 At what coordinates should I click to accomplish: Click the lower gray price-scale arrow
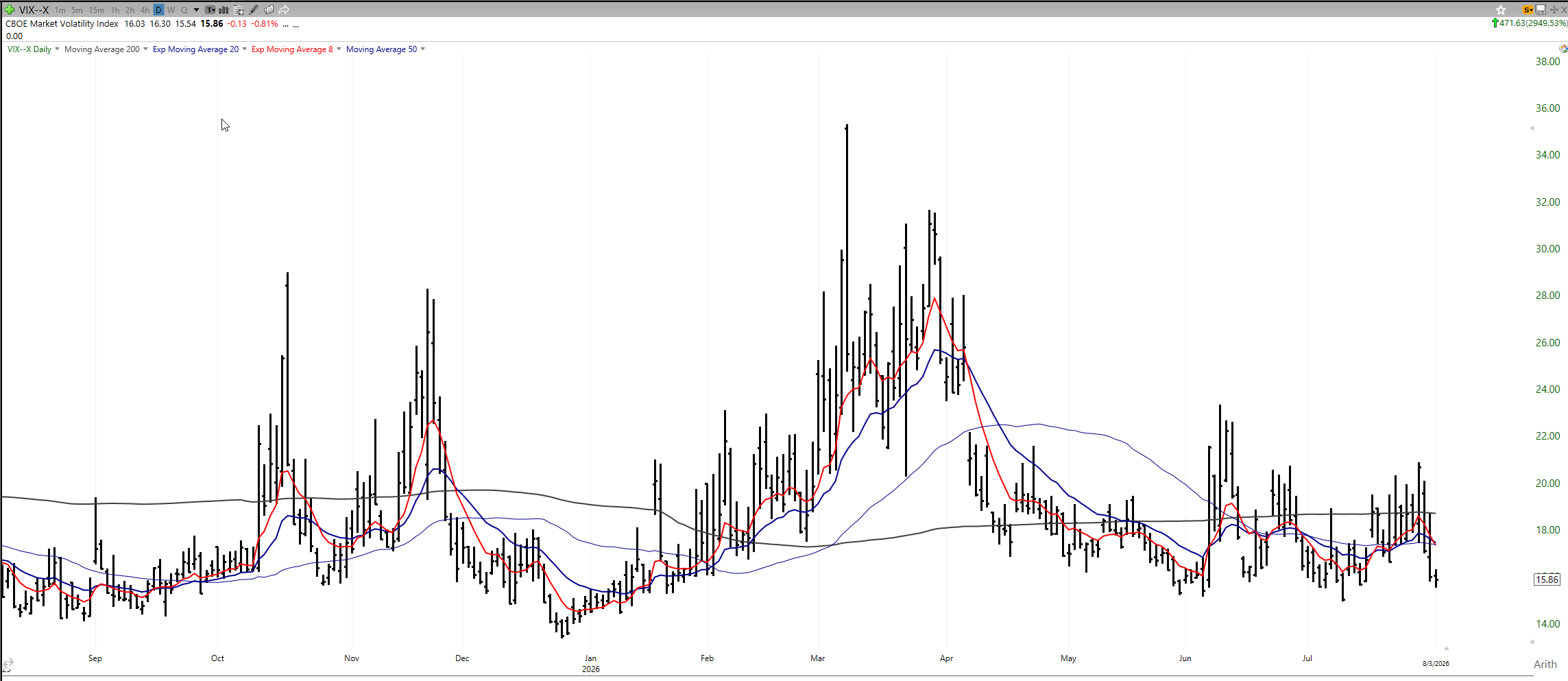tap(1532, 642)
